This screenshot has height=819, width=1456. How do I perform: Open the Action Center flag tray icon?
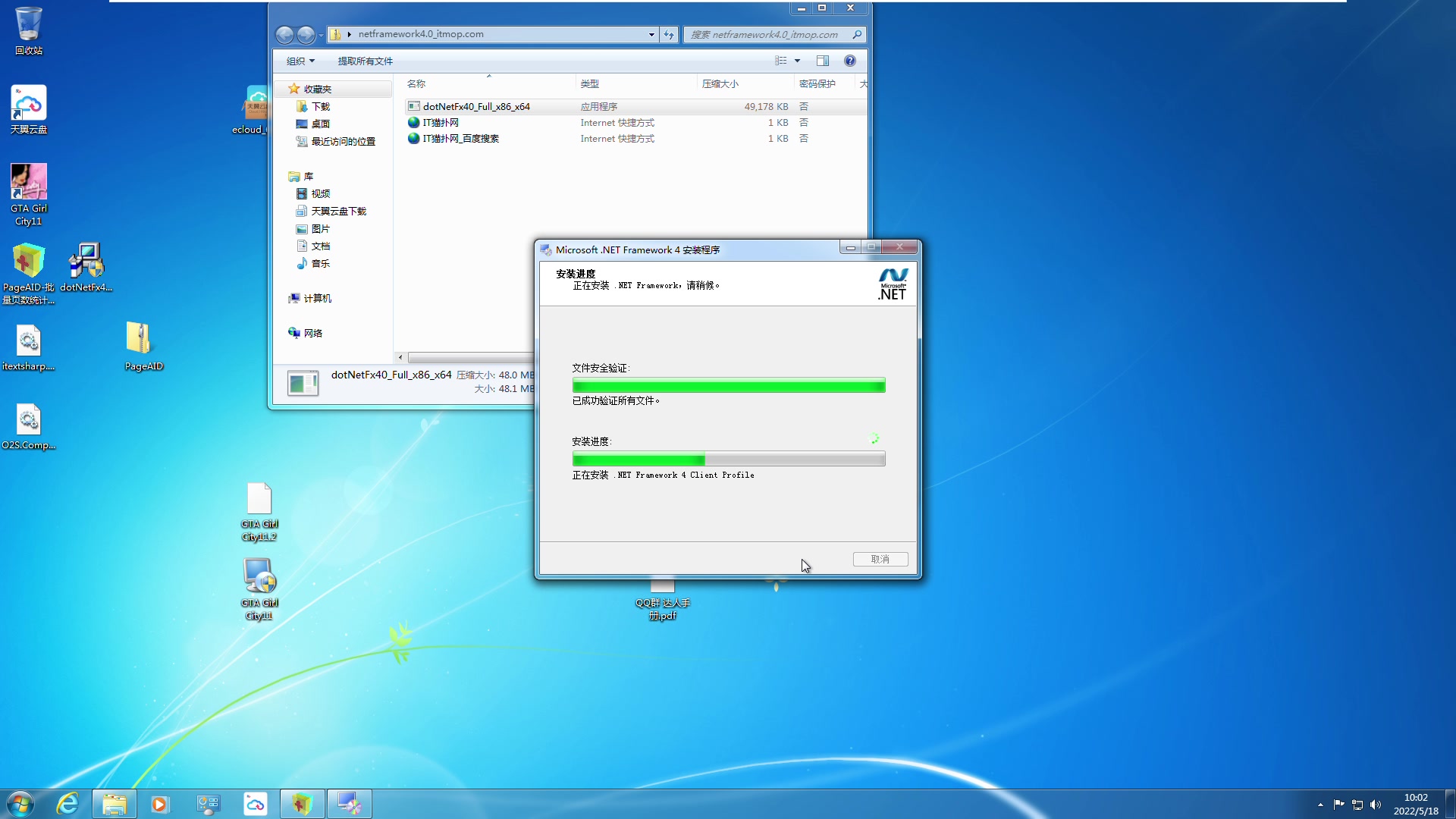pos(1338,805)
